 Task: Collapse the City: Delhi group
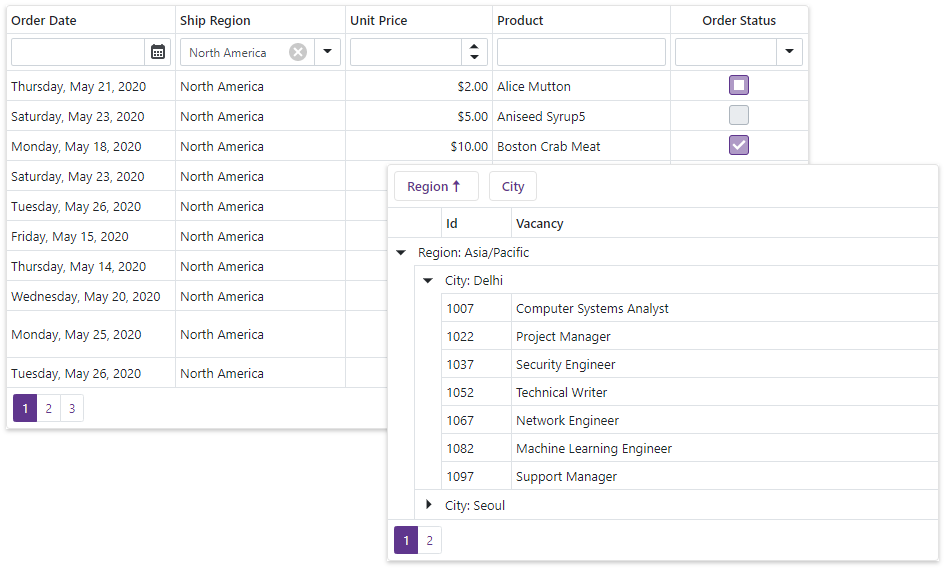coord(428,281)
